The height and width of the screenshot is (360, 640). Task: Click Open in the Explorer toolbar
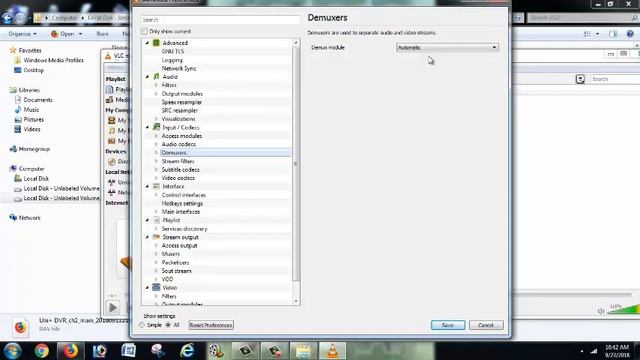click(x=67, y=34)
